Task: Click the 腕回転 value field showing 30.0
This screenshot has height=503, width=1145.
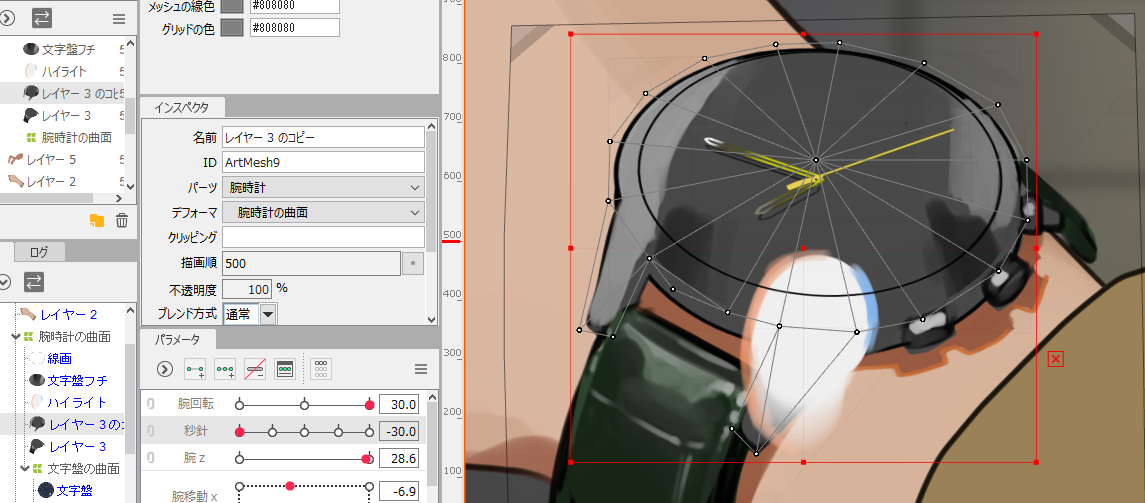Action: [399, 404]
